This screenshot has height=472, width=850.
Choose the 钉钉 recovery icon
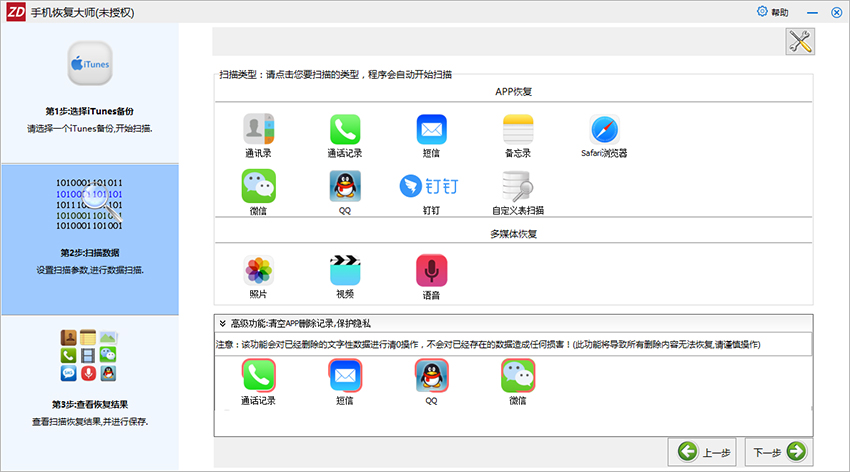429,186
